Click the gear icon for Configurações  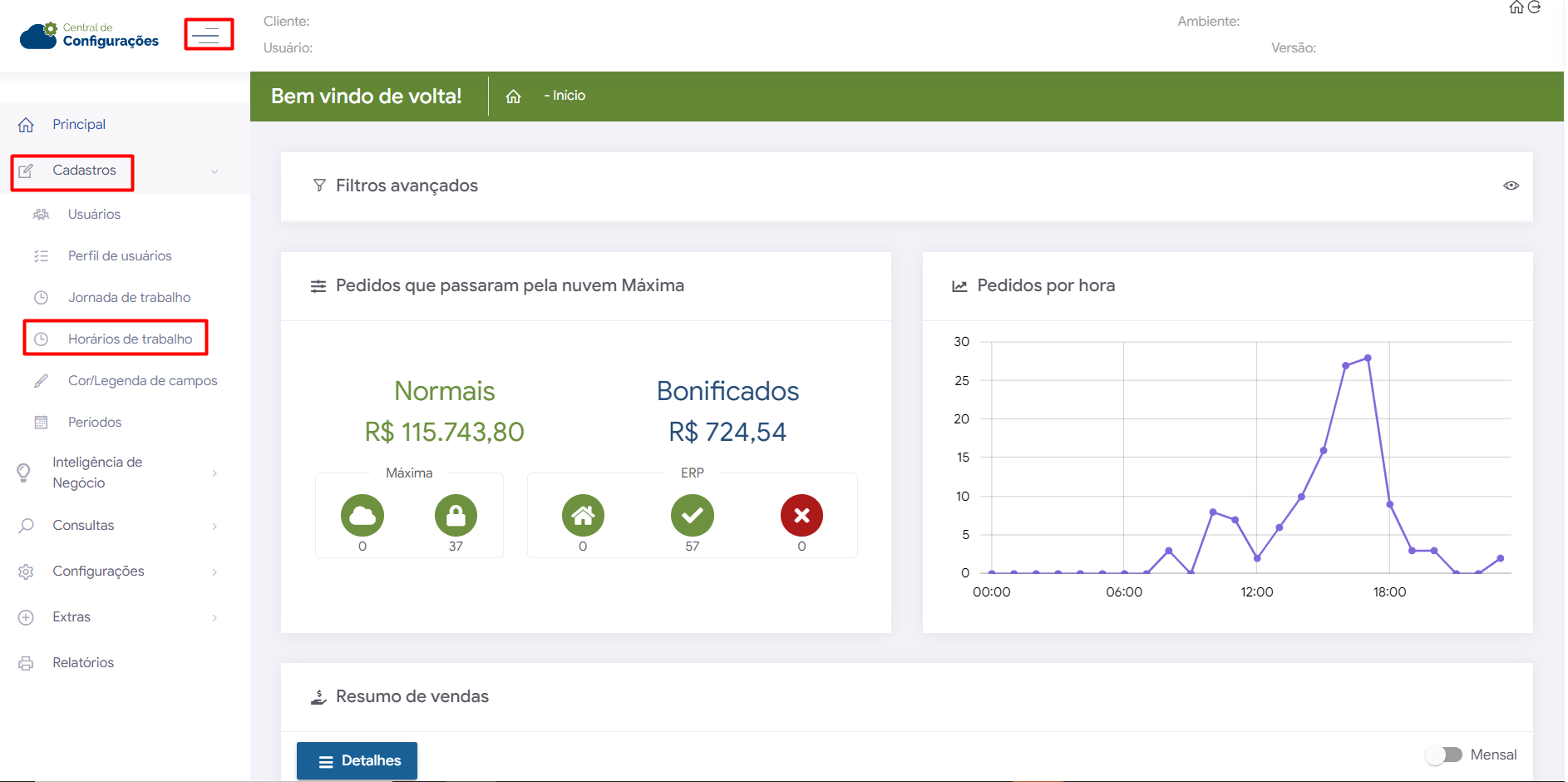pos(26,572)
